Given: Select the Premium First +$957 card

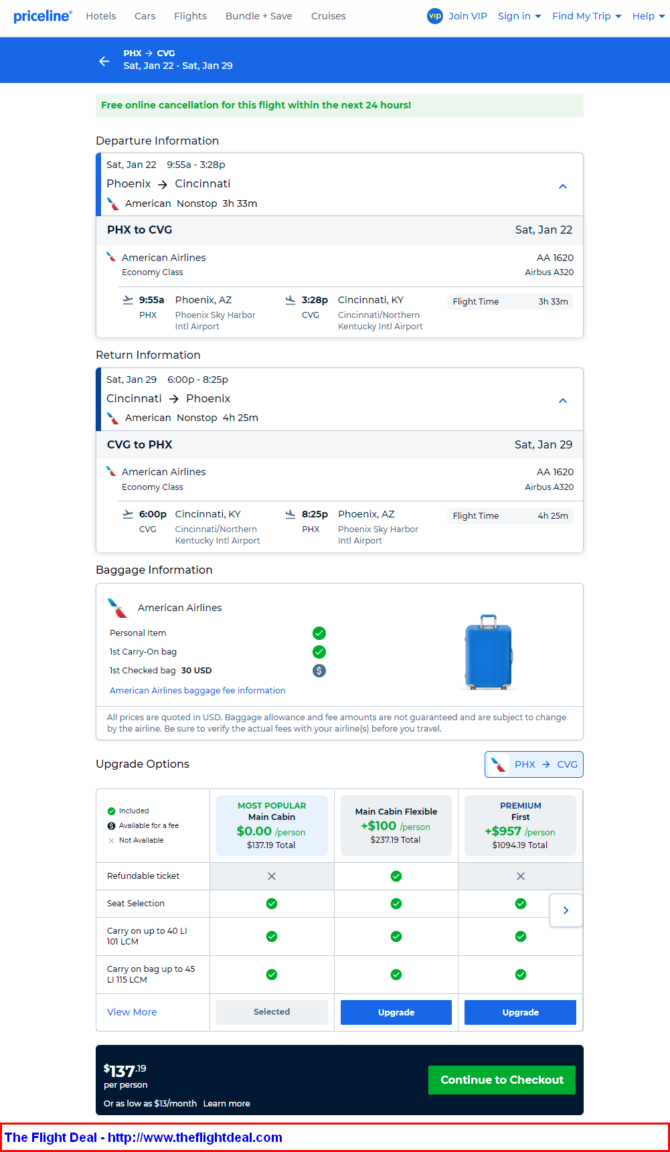Looking at the screenshot, I should click(520, 825).
